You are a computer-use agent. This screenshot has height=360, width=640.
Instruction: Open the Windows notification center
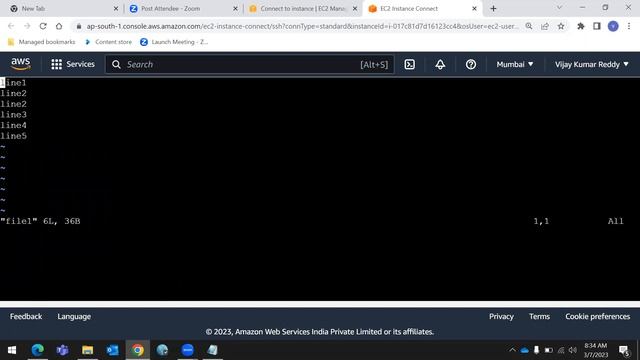pyautogui.click(x=624, y=350)
